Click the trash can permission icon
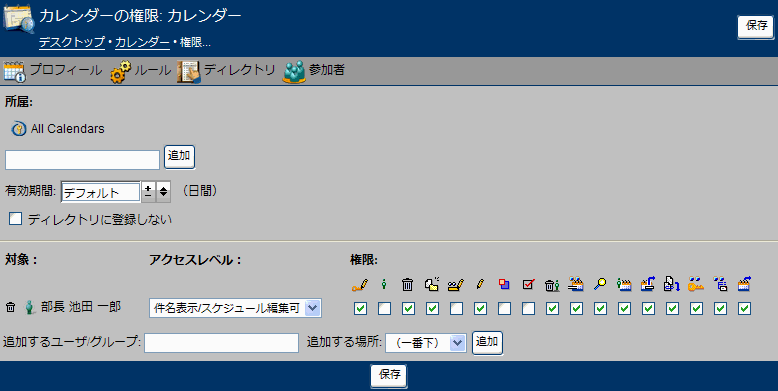This screenshot has height=391, width=778. [x=407, y=284]
